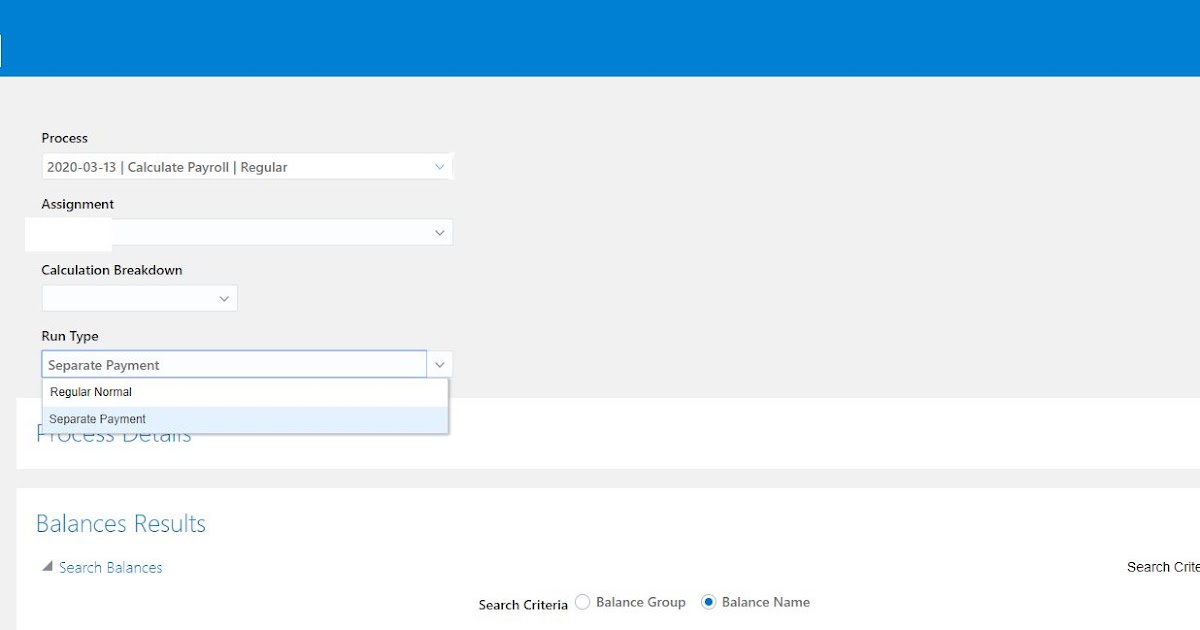Select the Balance Name radio button
This screenshot has height=630, width=1200.
click(x=709, y=602)
